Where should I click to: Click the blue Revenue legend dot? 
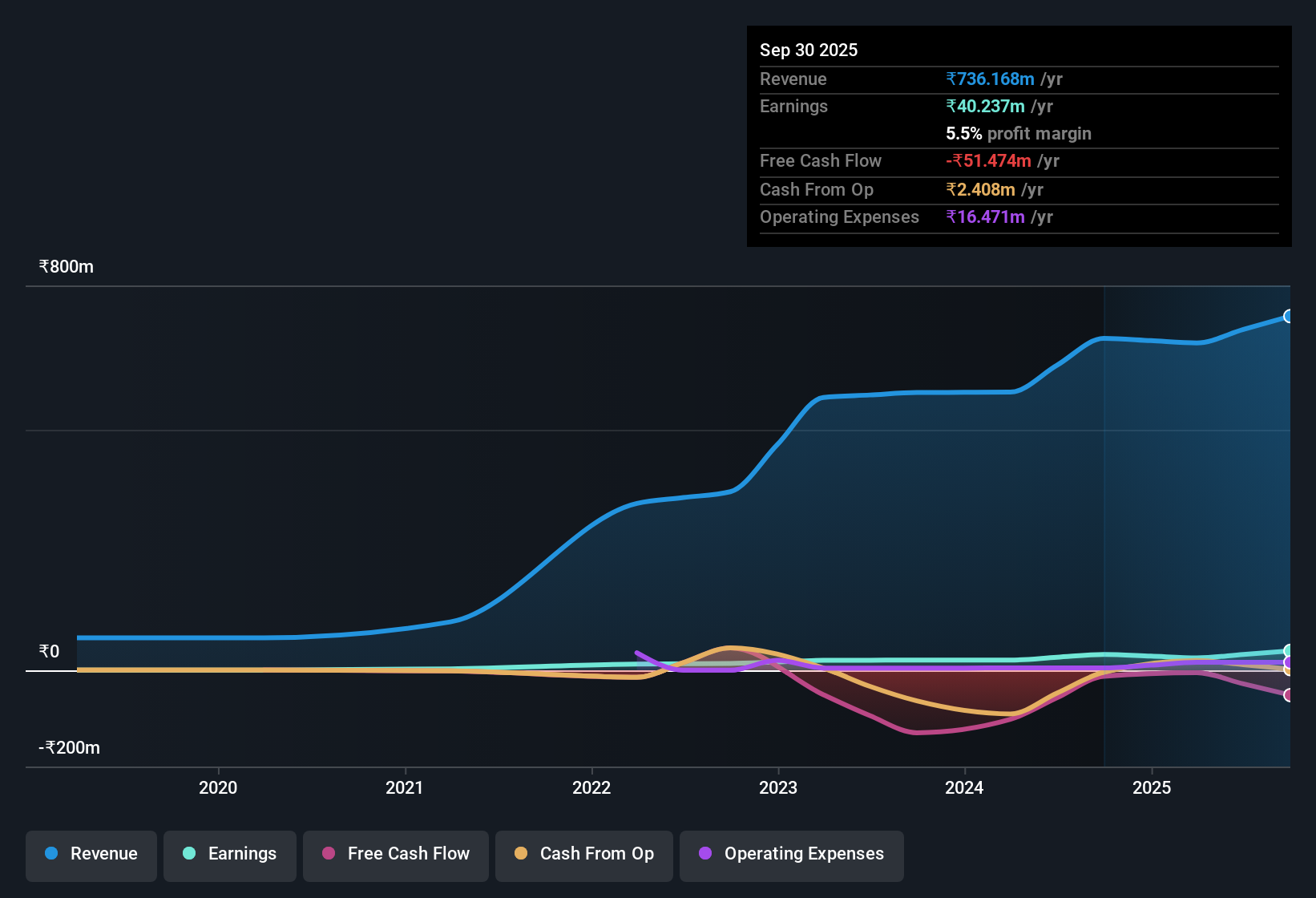pyautogui.click(x=50, y=853)
